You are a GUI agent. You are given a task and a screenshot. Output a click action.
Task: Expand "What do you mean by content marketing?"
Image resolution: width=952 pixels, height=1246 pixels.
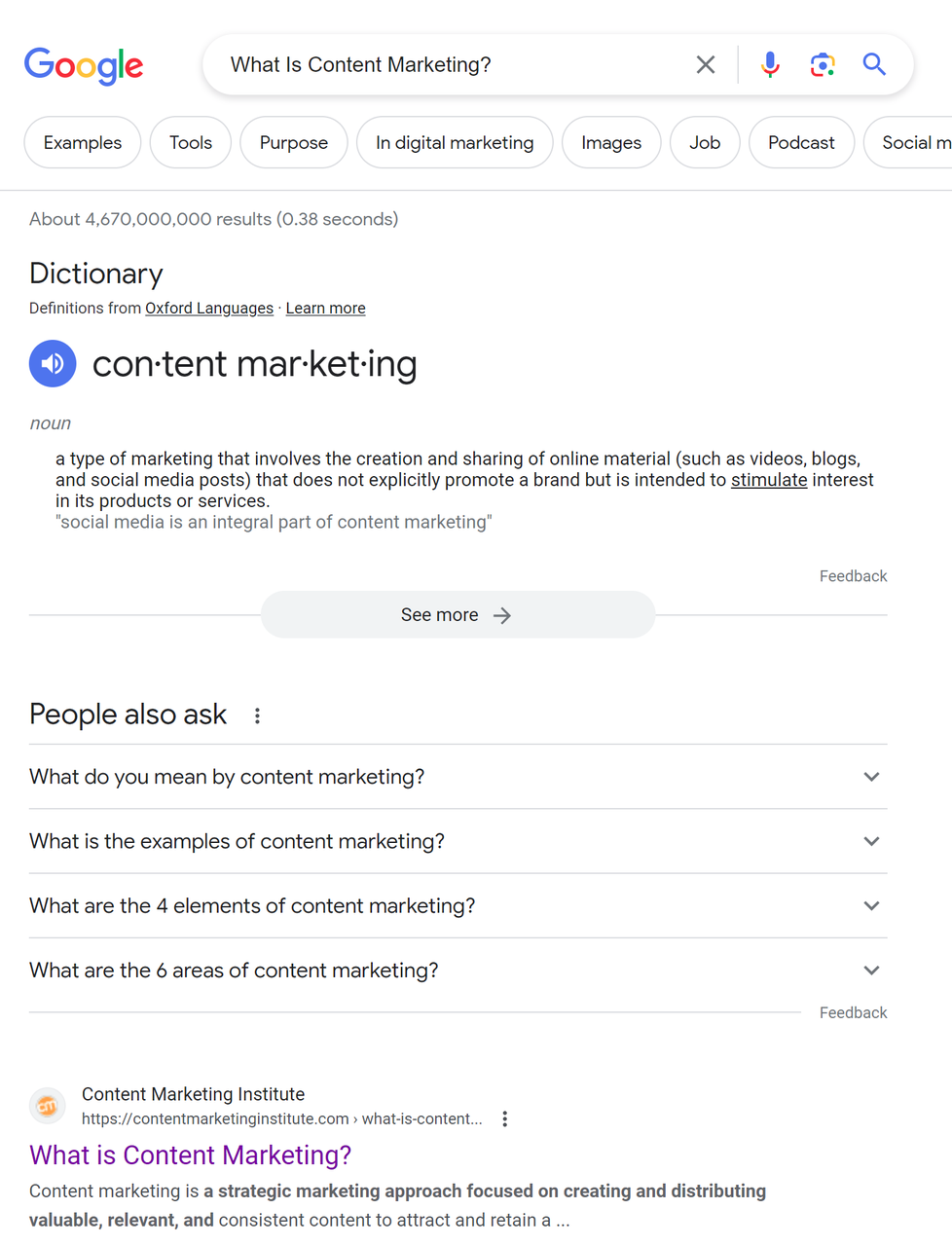click(458, 777)
